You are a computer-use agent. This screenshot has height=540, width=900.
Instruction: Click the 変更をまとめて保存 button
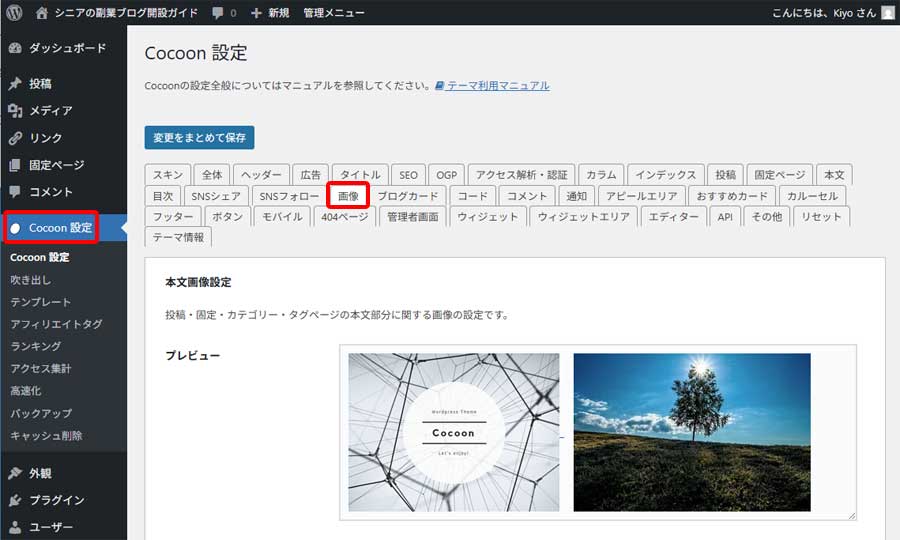pos(199,138)
